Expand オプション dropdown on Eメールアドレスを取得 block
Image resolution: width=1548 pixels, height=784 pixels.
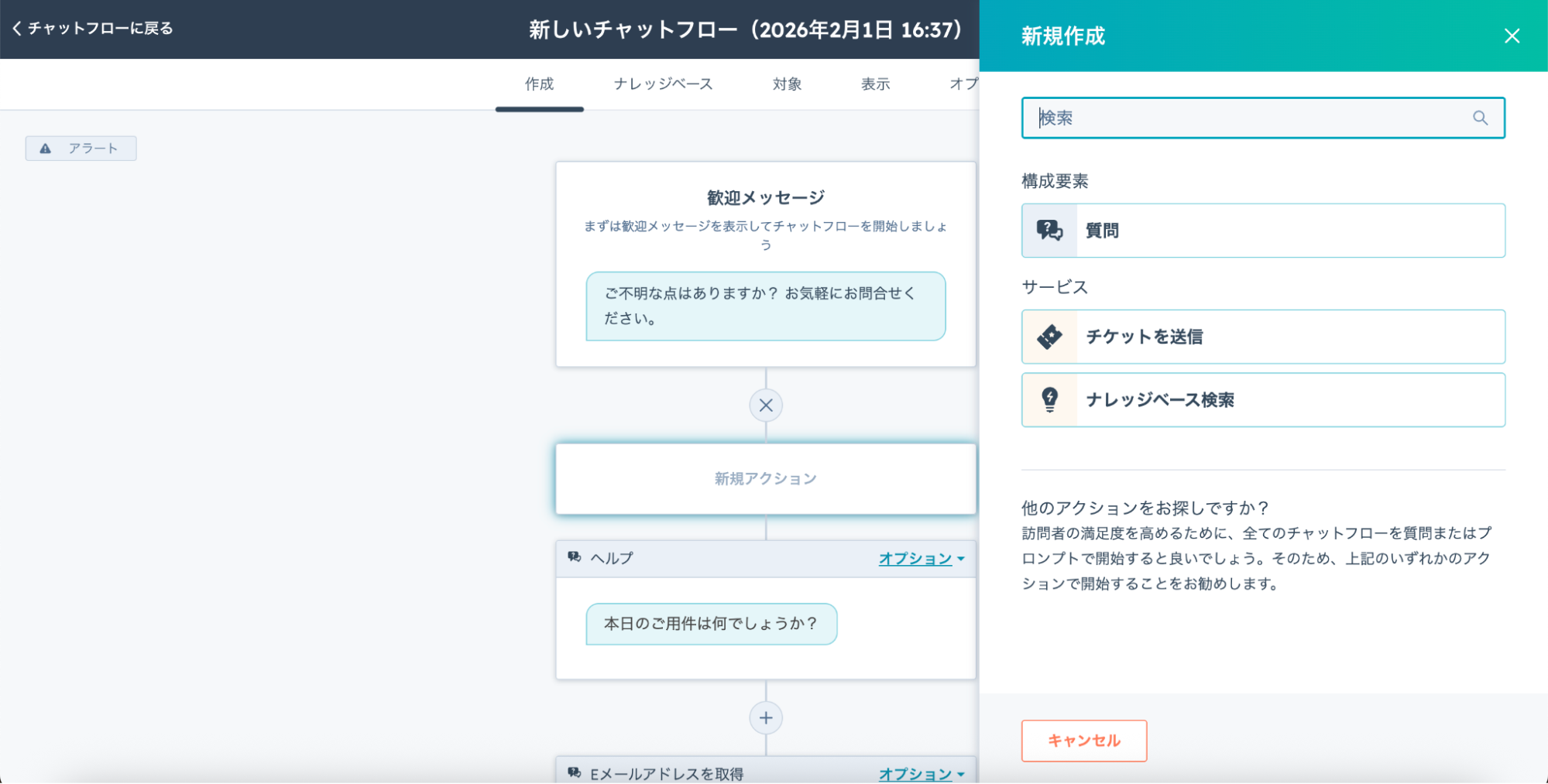(921, 773)
